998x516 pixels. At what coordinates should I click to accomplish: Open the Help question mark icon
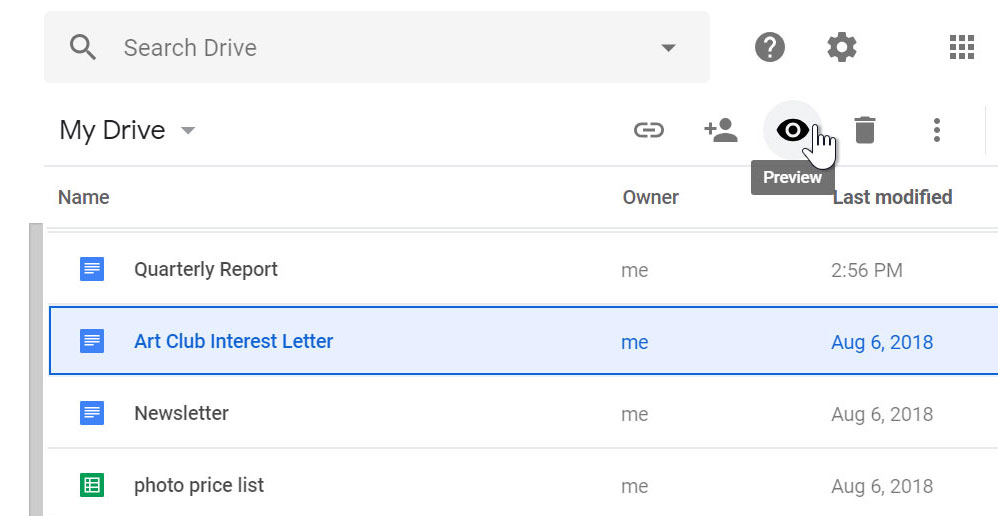coord(770,47)
